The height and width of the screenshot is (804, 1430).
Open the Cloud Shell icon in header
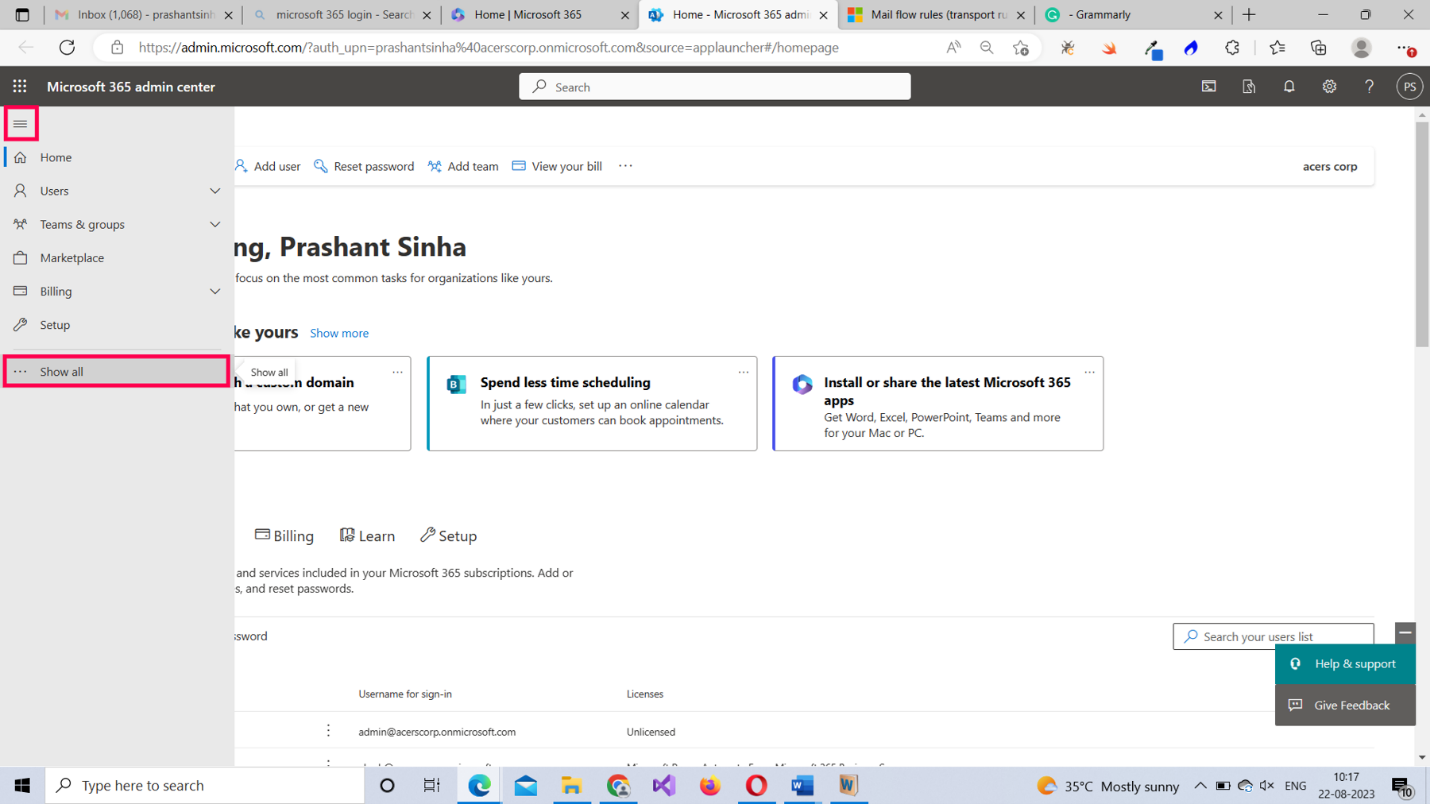coord(1209,87)
